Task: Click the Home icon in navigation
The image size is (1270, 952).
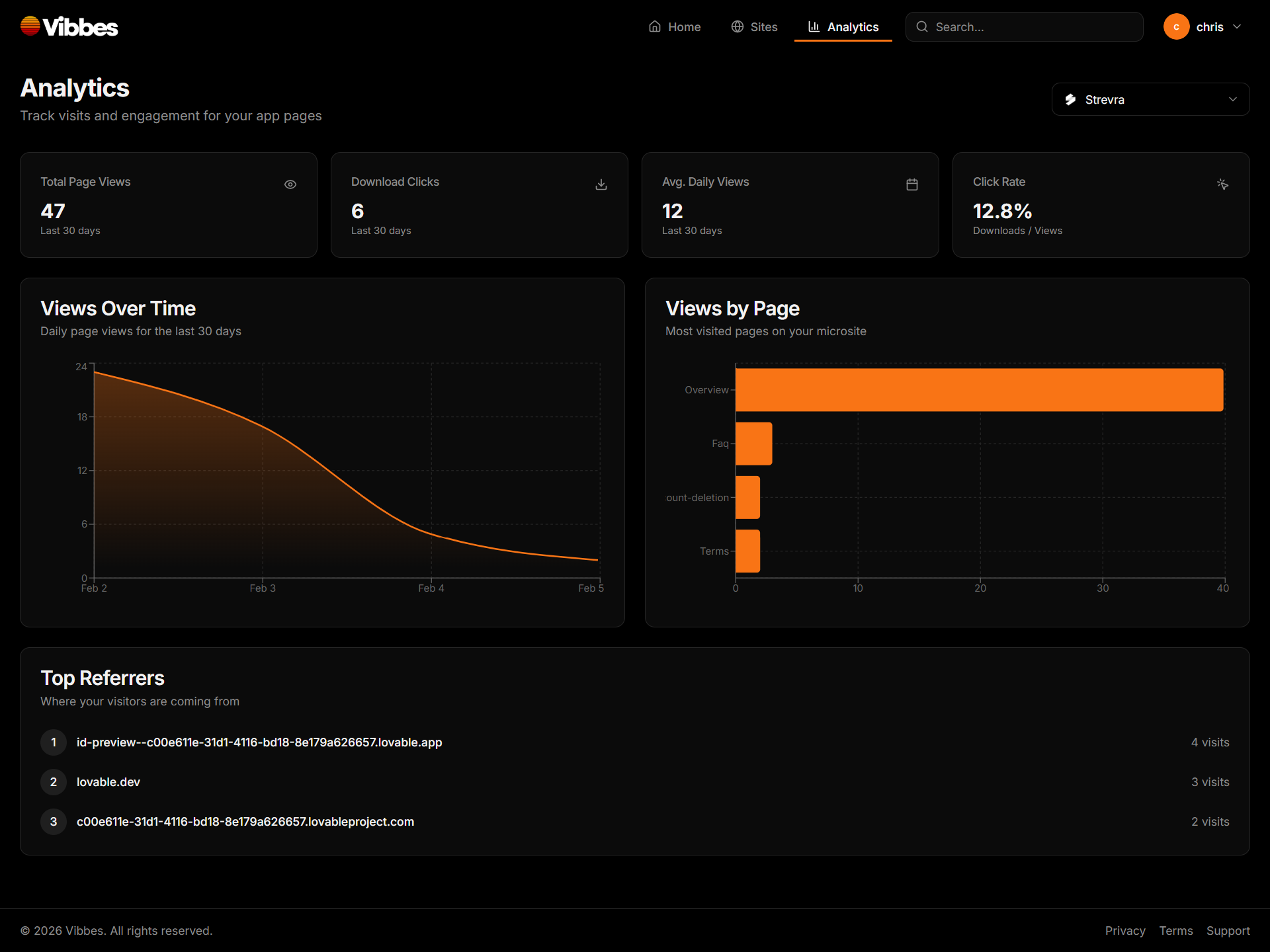Action: click(654, 26)
